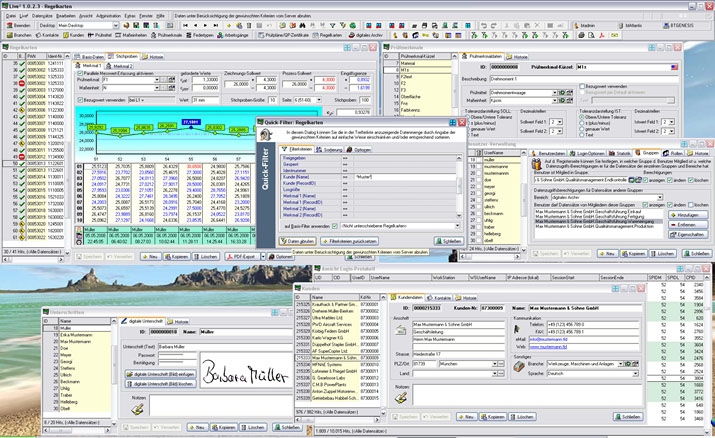The image size is (715, 438).
Task: Open the Prüfmittel module from the toolbar
Action: tap(100, 35)
